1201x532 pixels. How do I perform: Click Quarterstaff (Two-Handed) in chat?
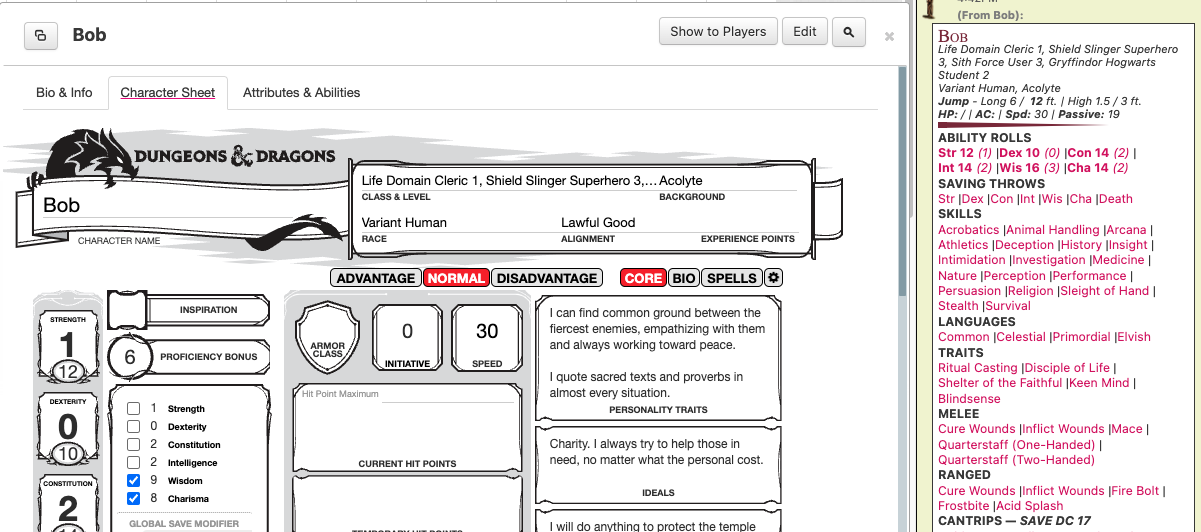pyautogui.click(x=1016, y=460)
